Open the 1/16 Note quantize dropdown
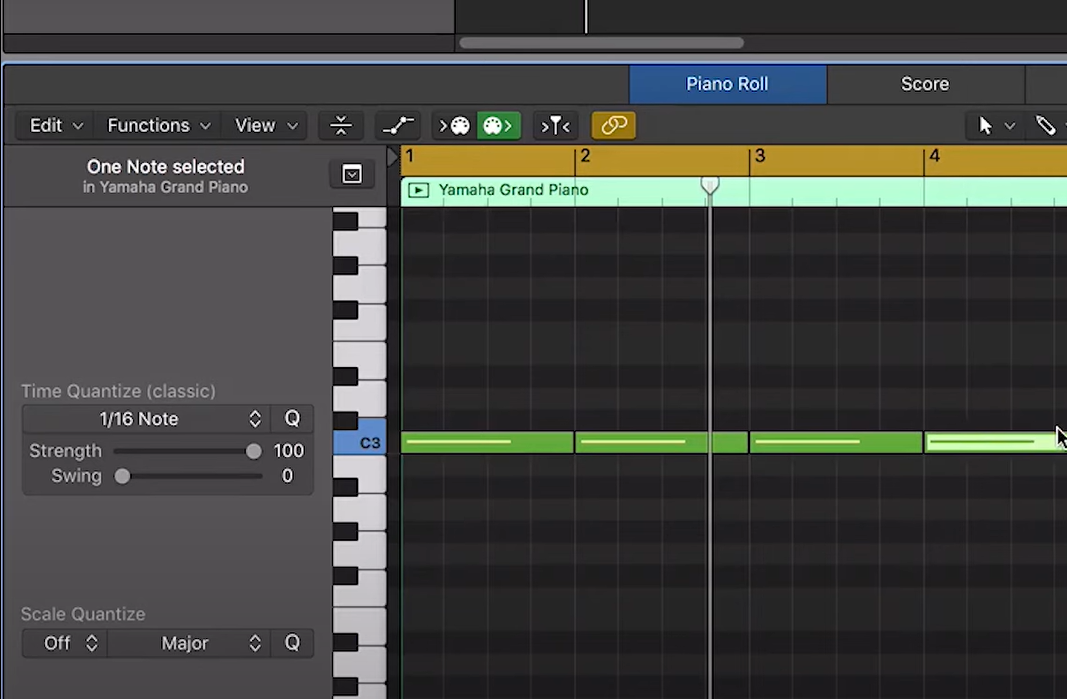Image resolution: width=1067 pixels, height=699 pixels. click(145, 418)
